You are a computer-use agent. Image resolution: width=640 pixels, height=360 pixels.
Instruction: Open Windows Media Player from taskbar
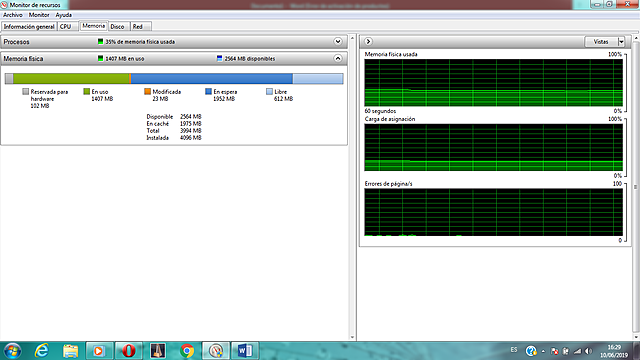point(99,351)
